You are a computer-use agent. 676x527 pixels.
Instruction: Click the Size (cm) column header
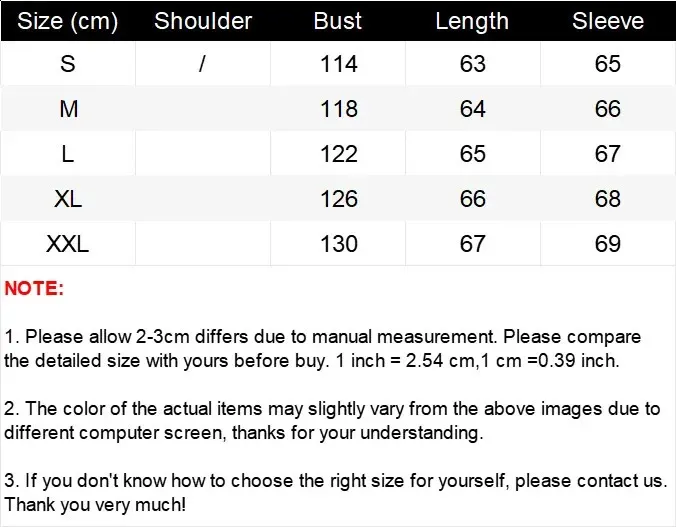(68, 21)
